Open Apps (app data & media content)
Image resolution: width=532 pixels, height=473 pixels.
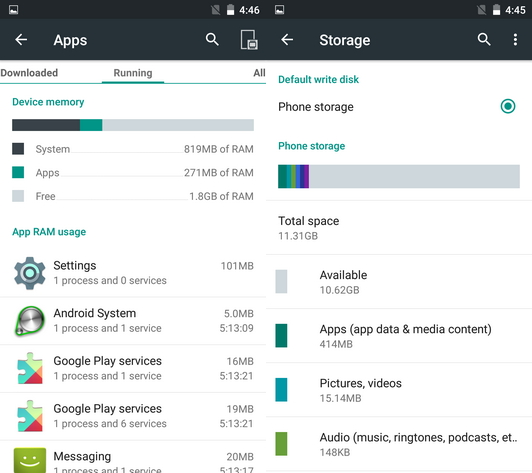point(399,336)
